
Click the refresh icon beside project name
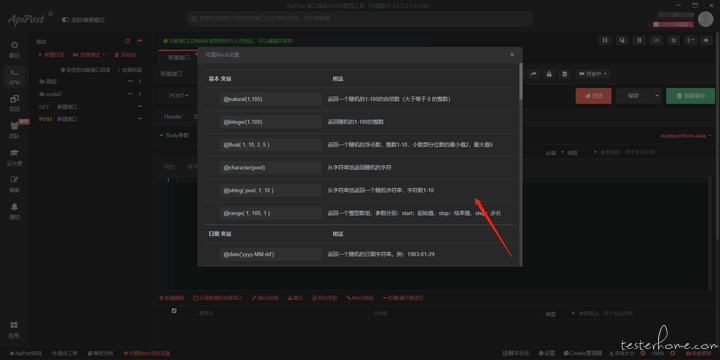pyautogui.click(x=128, y=41)
